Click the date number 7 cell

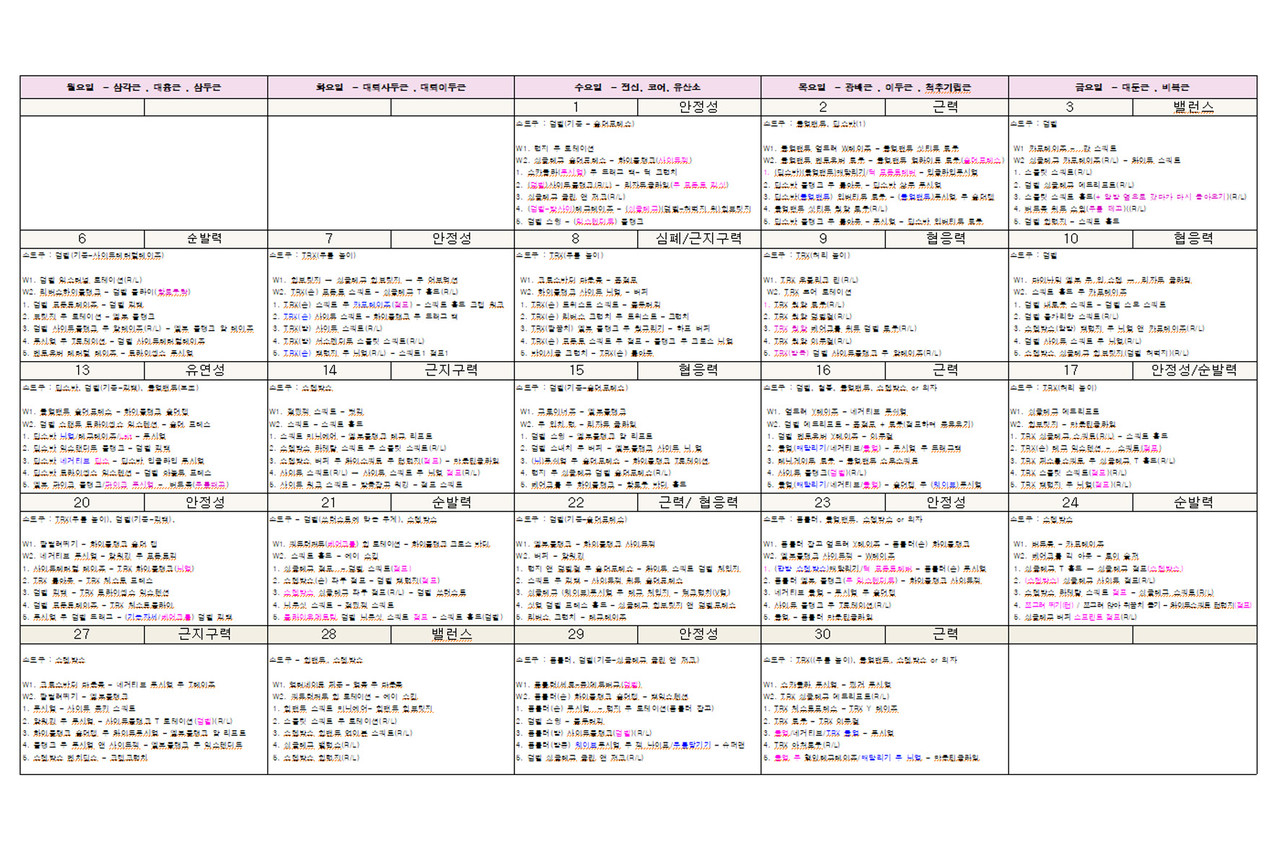pyautogui.click(x=329, y=239)
